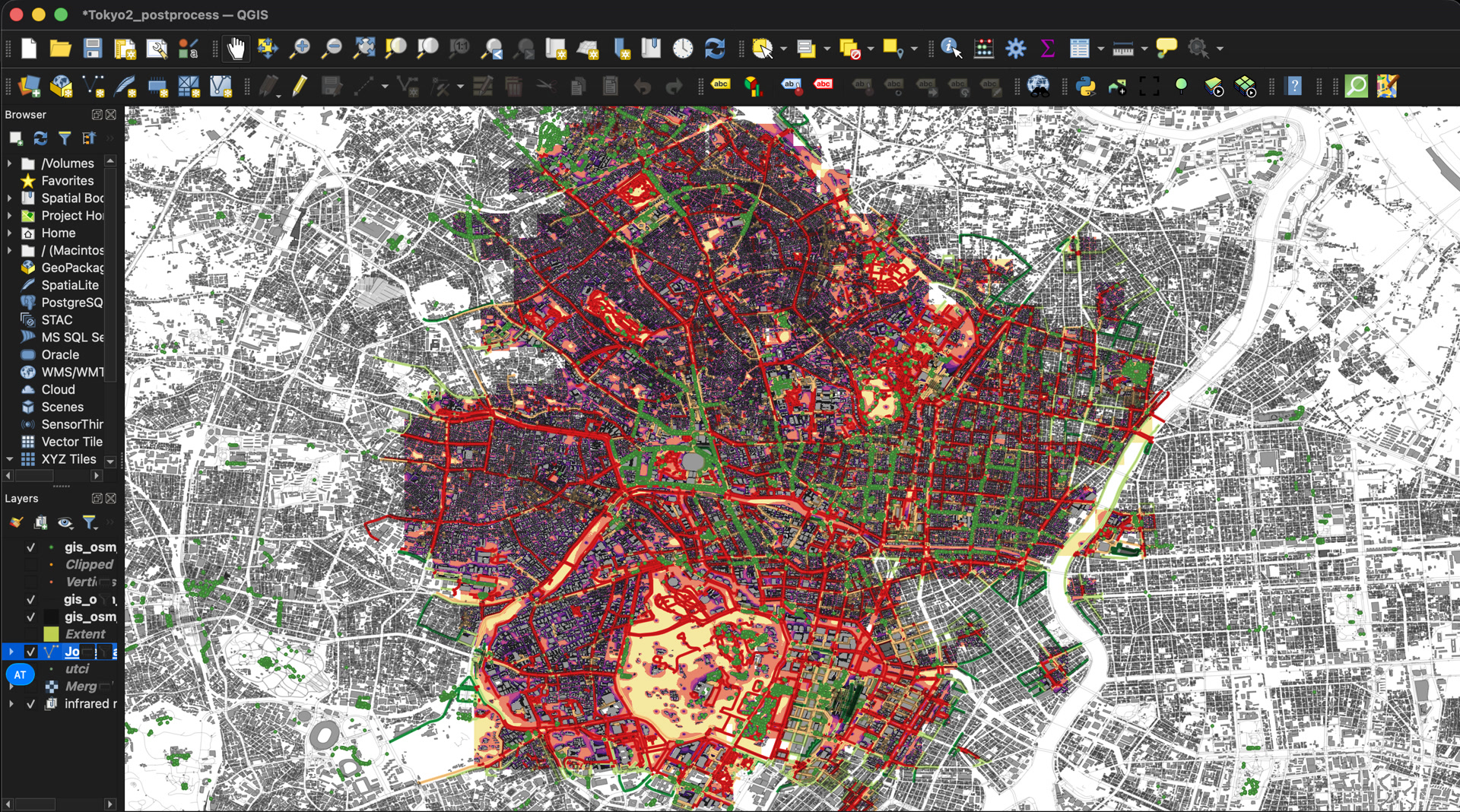The height and width of the screenshot is (812, 1460).
Task: Enable the Extent layer checkbox
Action: tap(30, 634)
